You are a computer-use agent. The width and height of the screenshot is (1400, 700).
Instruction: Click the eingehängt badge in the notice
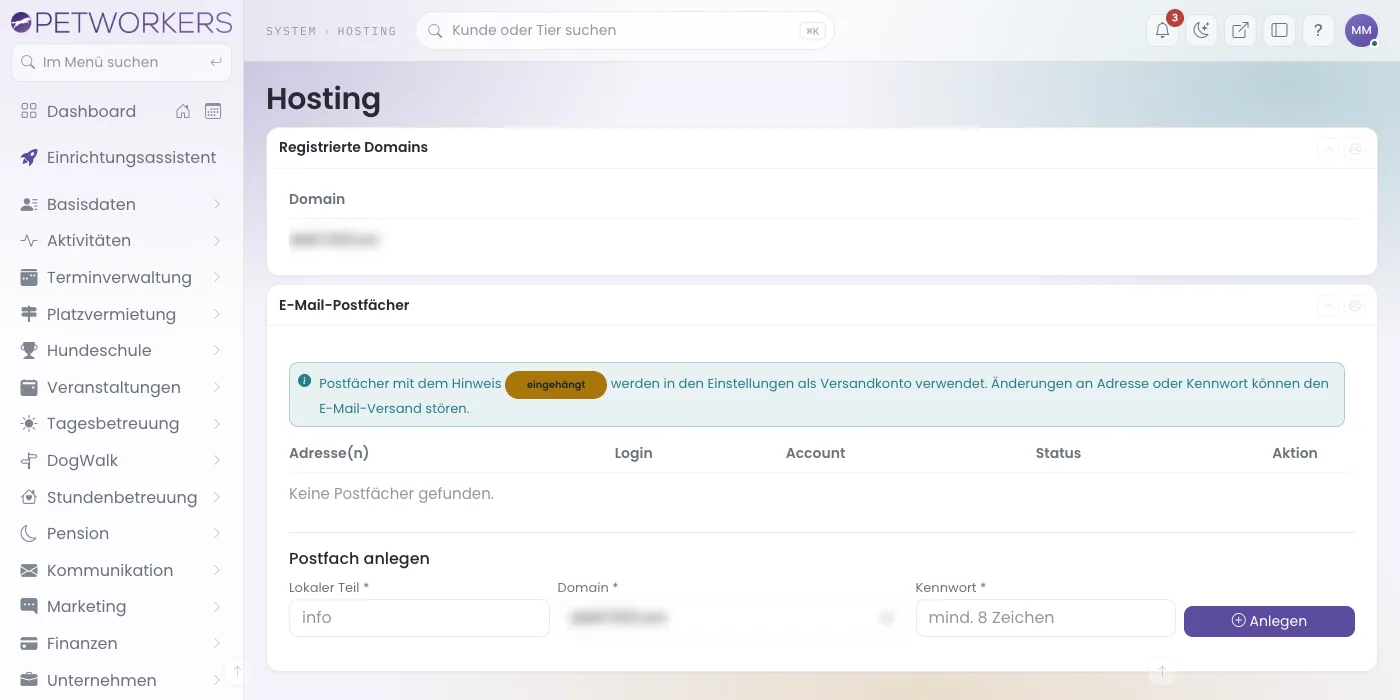[x=556, y=385]
